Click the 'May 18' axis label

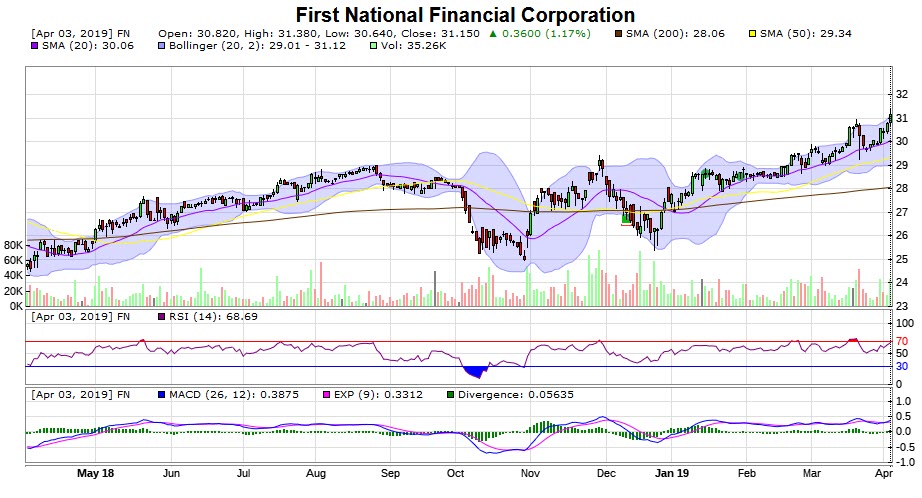[95, 473]
